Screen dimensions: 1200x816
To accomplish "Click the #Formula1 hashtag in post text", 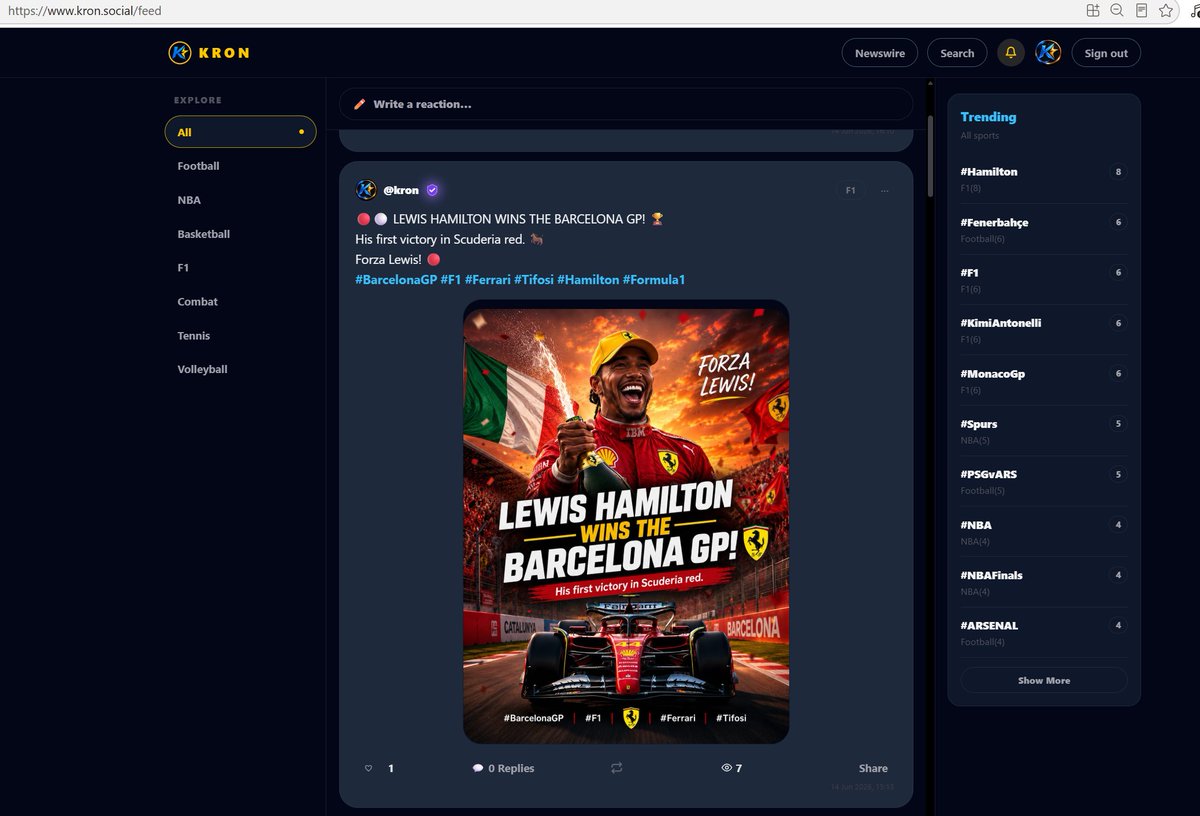I will point(654,280).
